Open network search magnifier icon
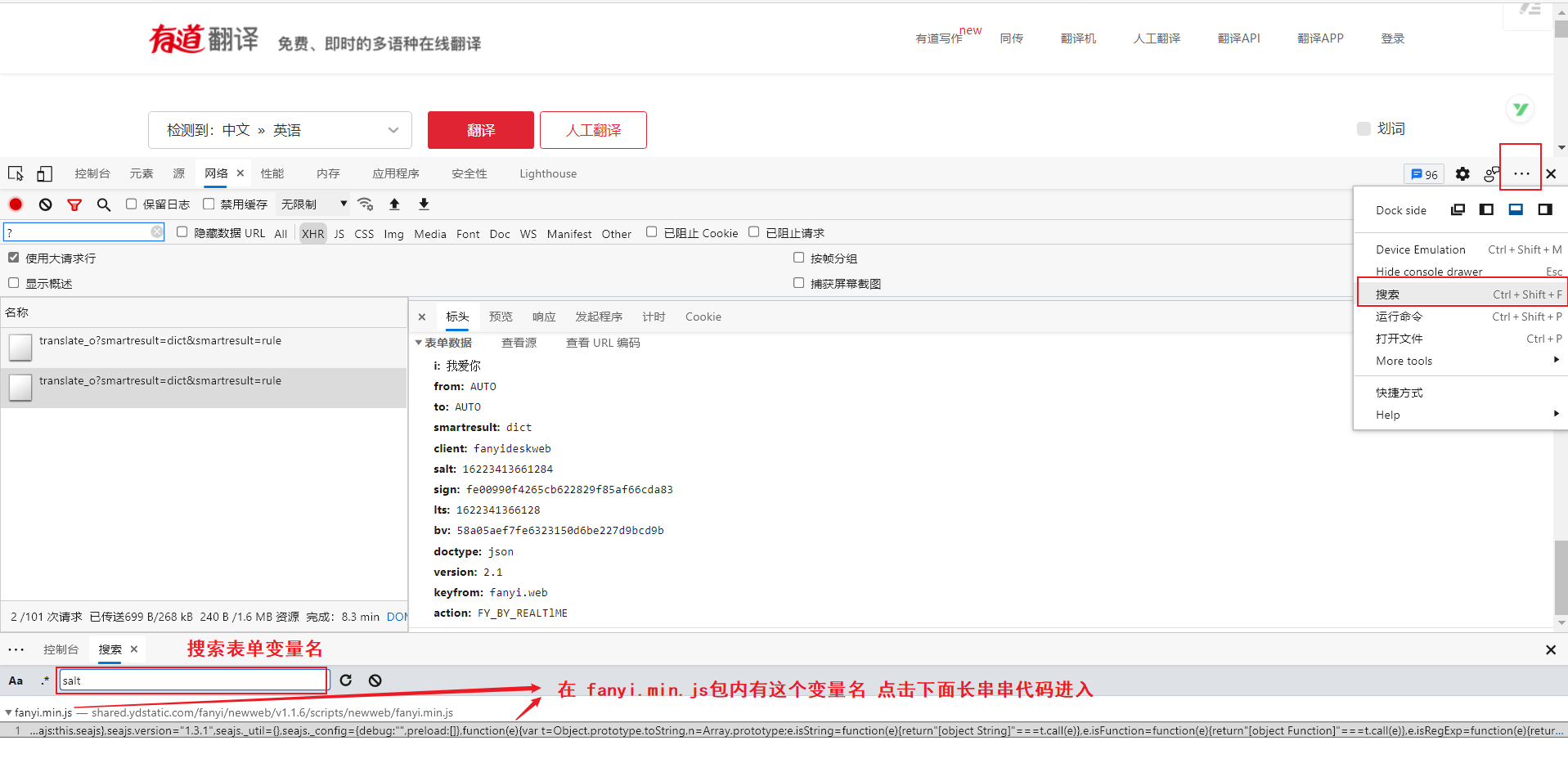Screen dimensions: 1568x777 click(104, 204)
